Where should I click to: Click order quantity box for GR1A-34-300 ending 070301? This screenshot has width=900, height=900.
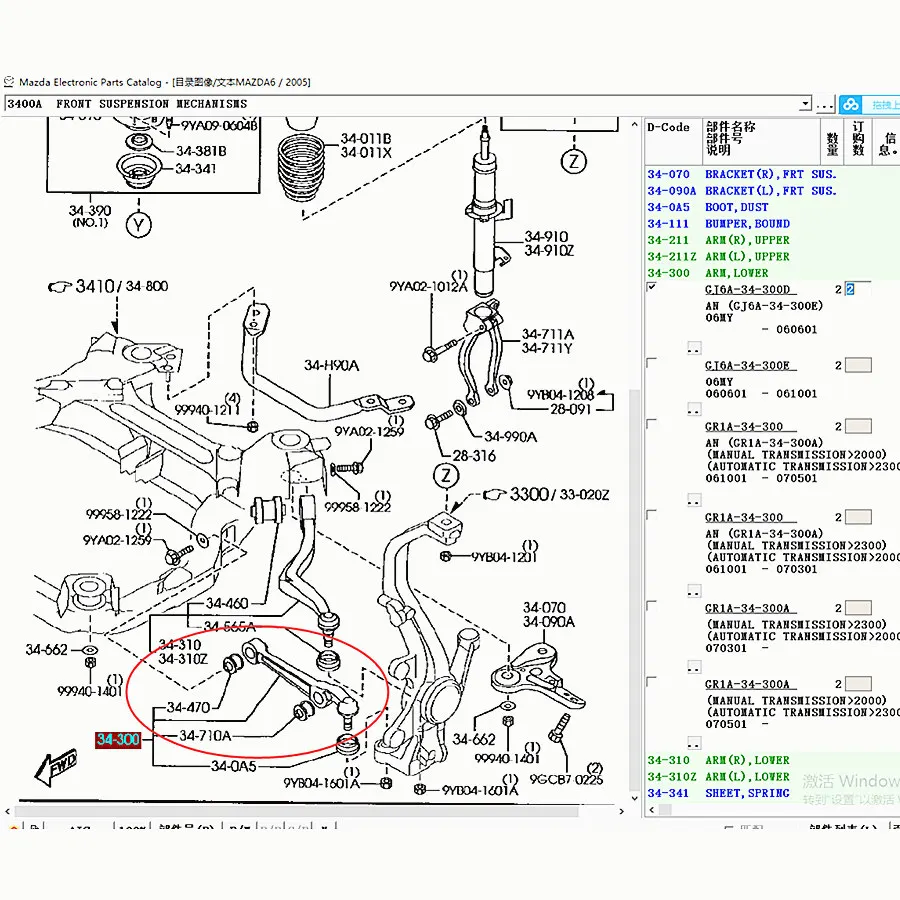coord(858,517)
